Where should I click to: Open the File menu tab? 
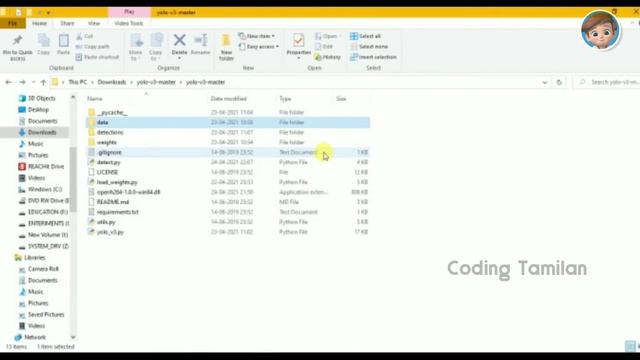pos(13,23)
